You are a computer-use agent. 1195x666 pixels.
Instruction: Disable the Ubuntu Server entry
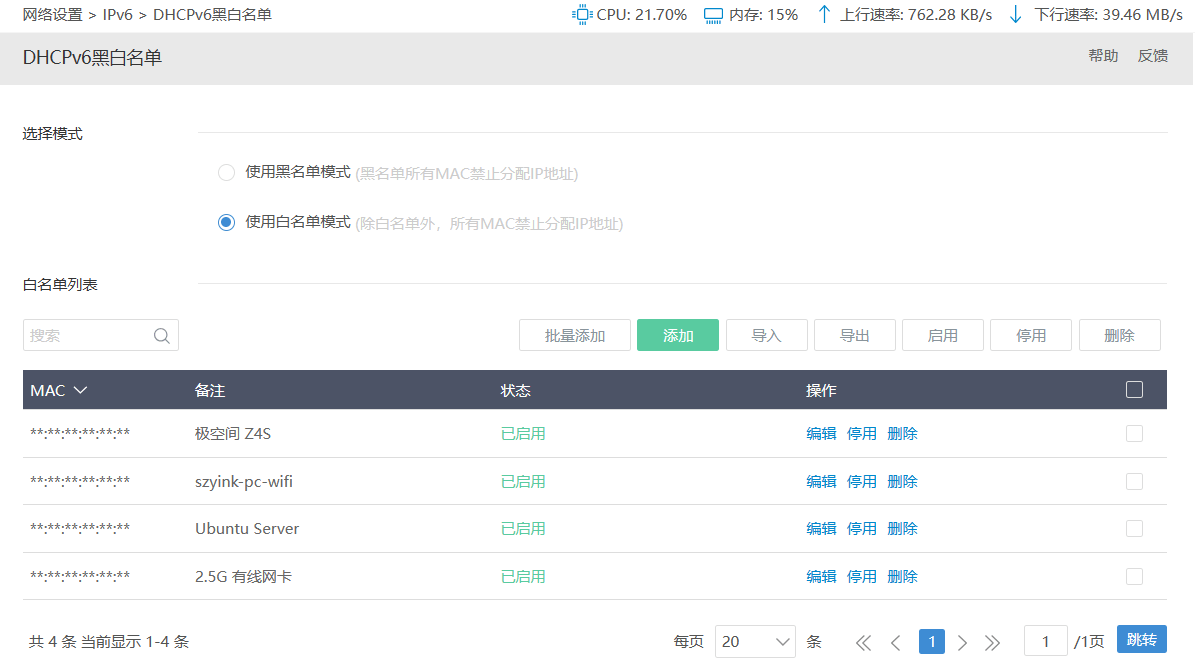pos(861,529)
